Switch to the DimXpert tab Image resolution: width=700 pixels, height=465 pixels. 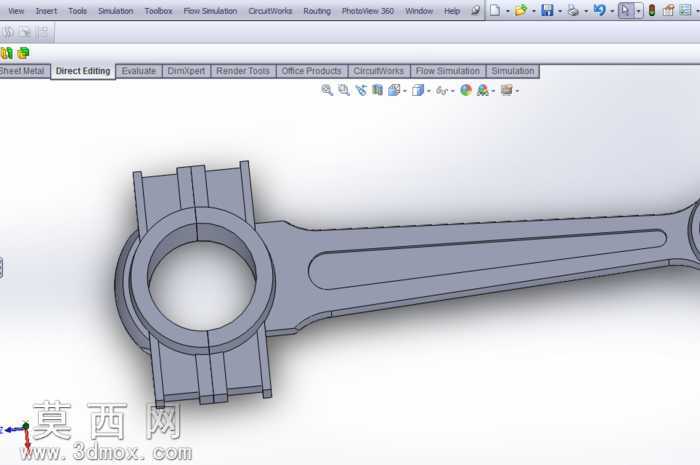(186, 71)
